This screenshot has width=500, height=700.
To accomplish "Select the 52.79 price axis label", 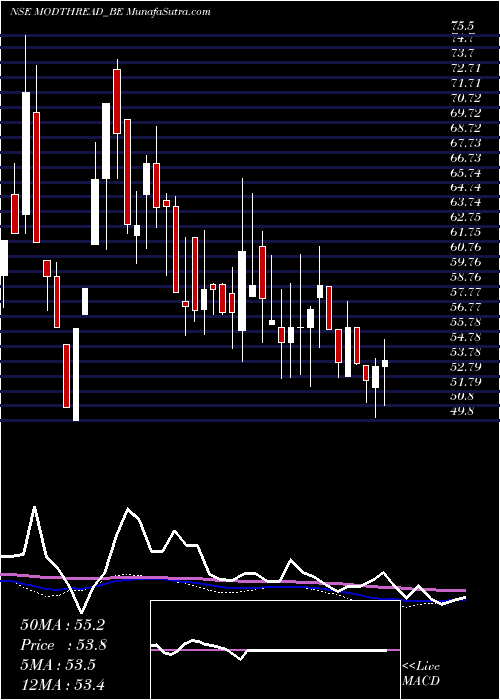I will pyautogui.click(x=465, y=367).
